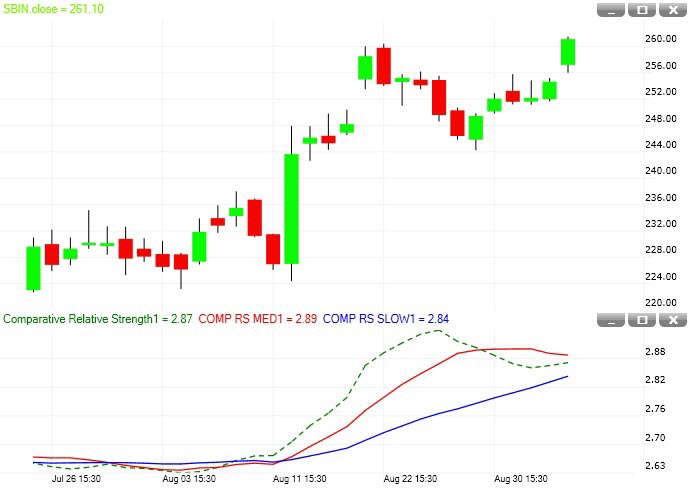The image size is (688, 498).
Task: Maximize the Comparative Relative Strength pane
Action: pos(642,320)
